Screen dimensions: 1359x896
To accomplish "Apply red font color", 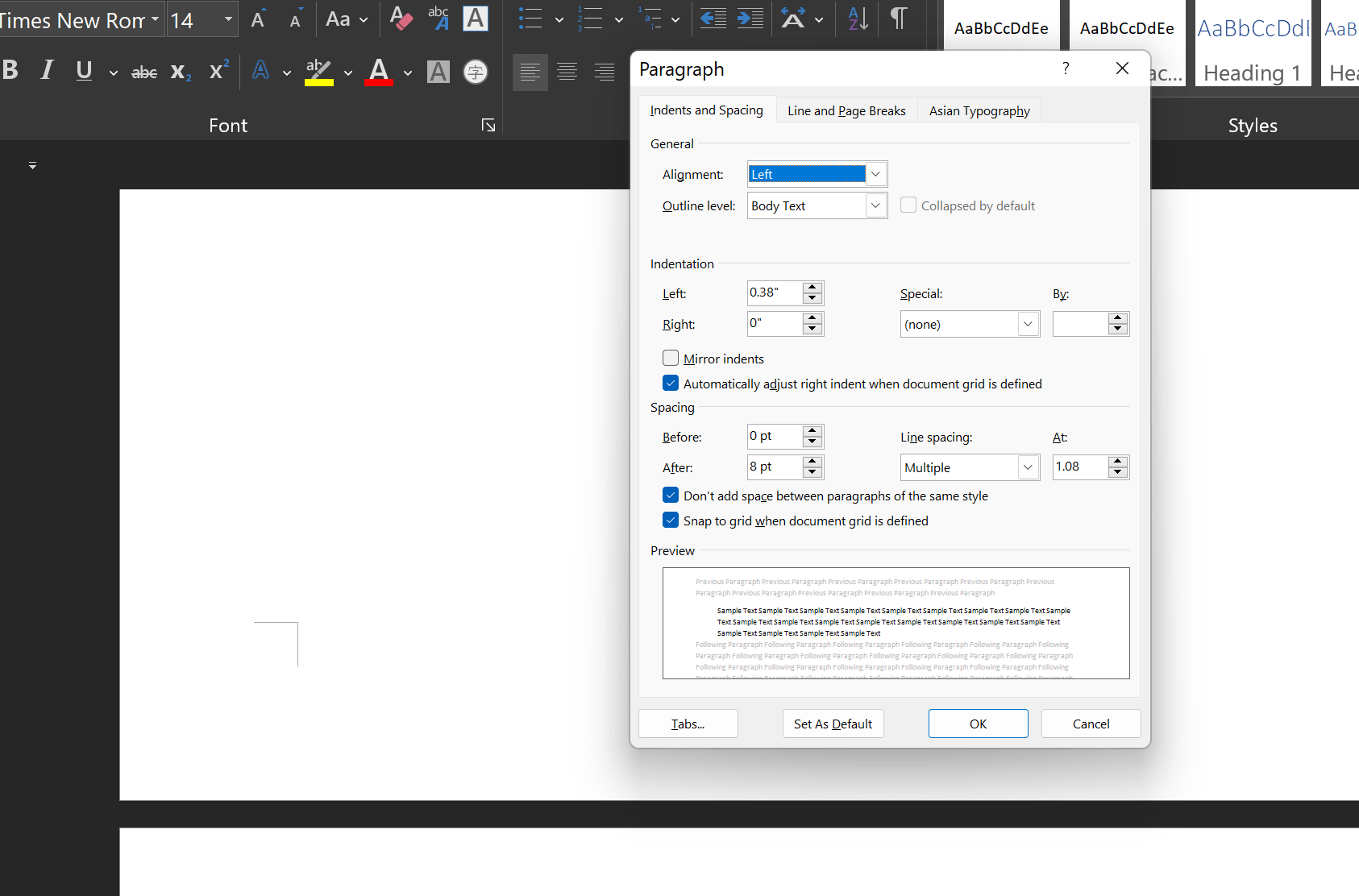I will [379, 72].
